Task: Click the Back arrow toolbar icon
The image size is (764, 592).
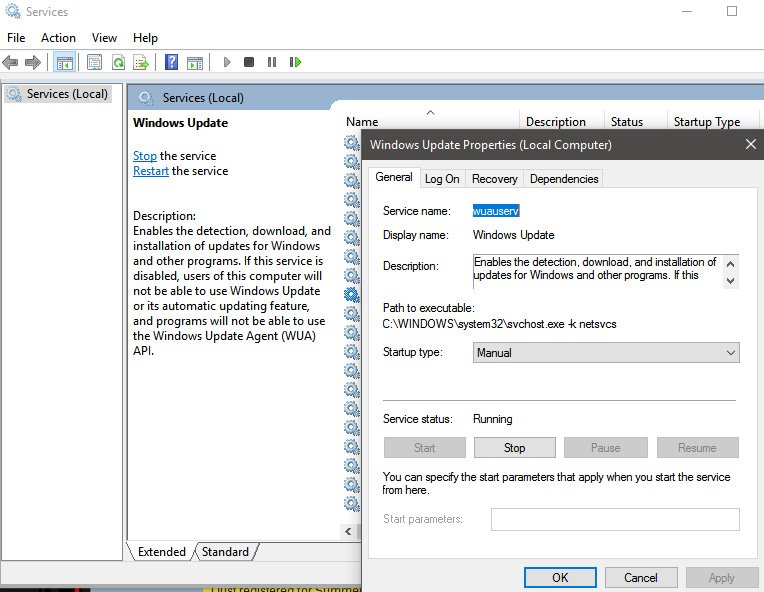Action: (10, 62)
